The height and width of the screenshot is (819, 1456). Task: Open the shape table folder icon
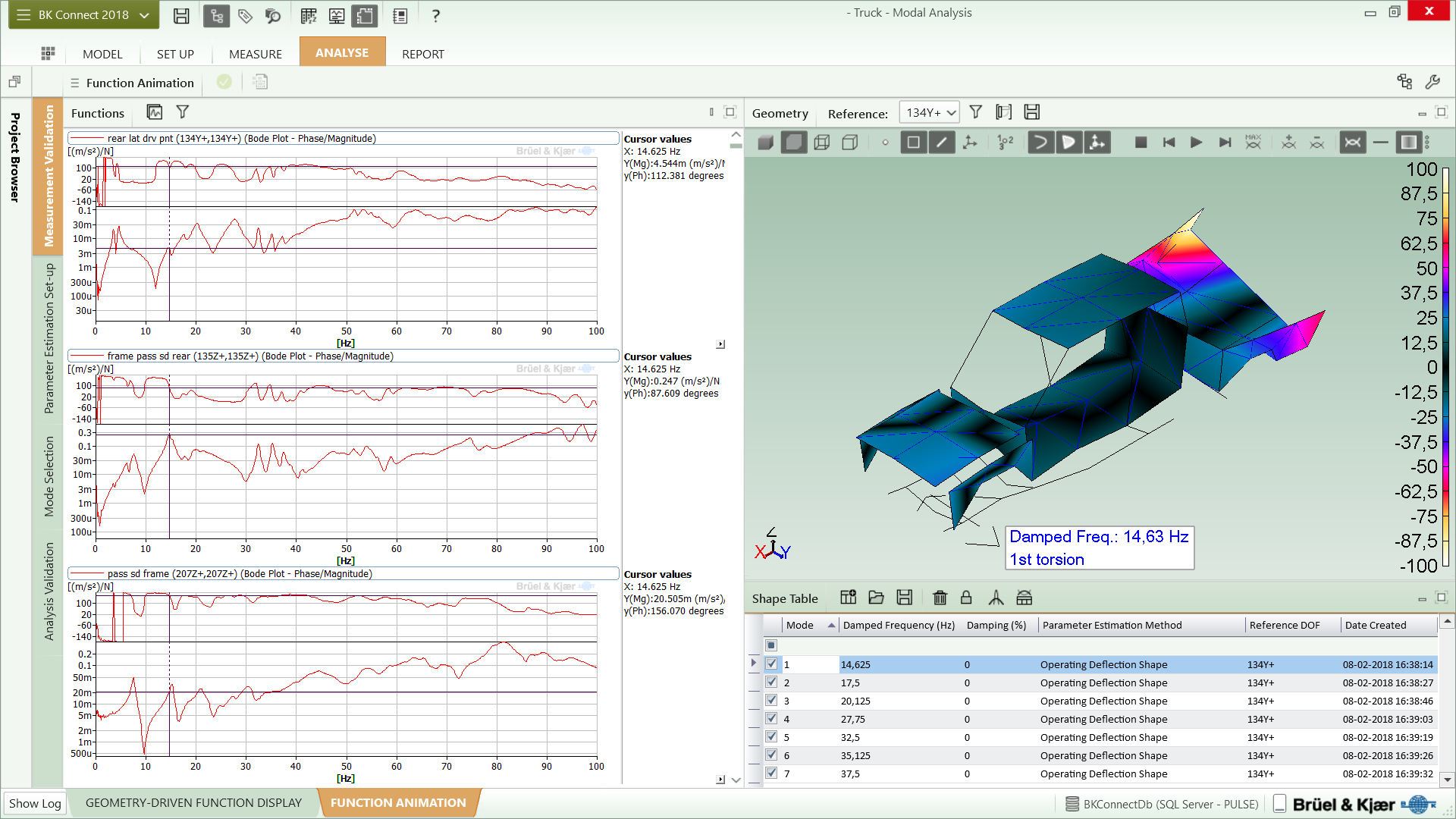tap(876, 598)
